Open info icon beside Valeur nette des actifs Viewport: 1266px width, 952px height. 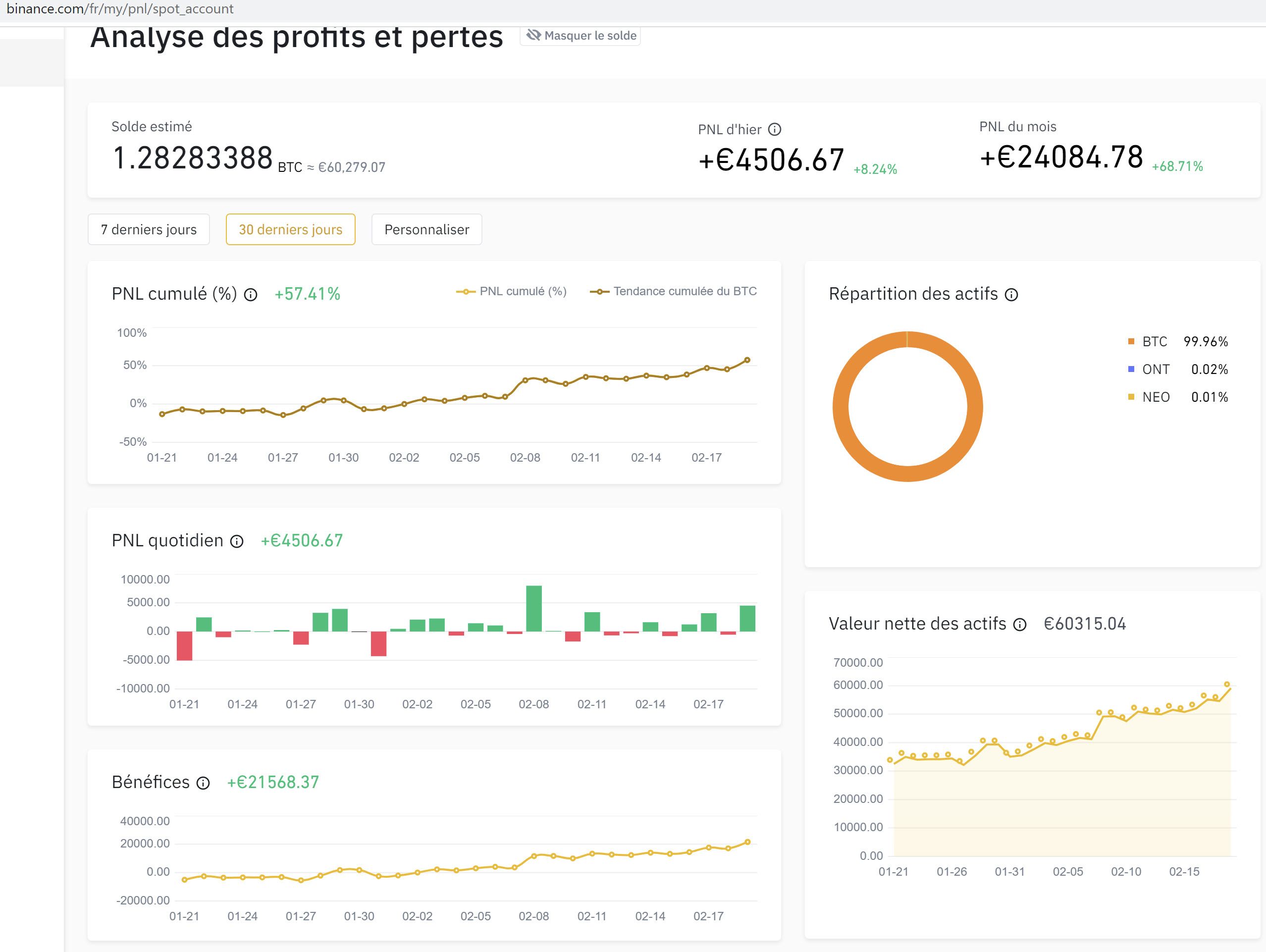[x=1020, y=625]
